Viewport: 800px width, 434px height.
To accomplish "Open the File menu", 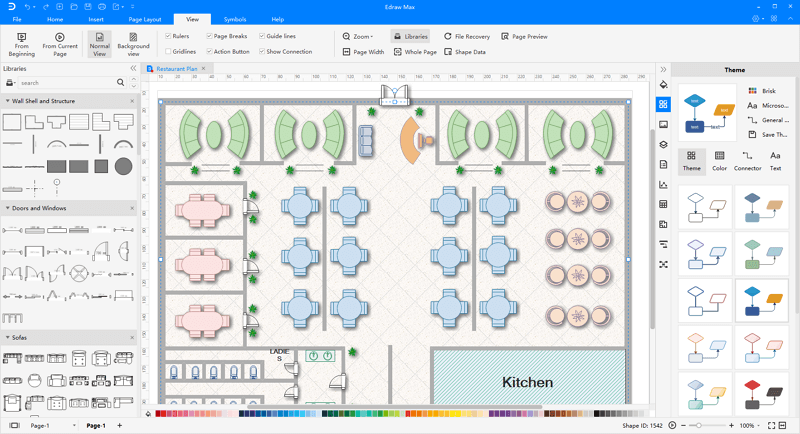I will click(x=17, y=19).
